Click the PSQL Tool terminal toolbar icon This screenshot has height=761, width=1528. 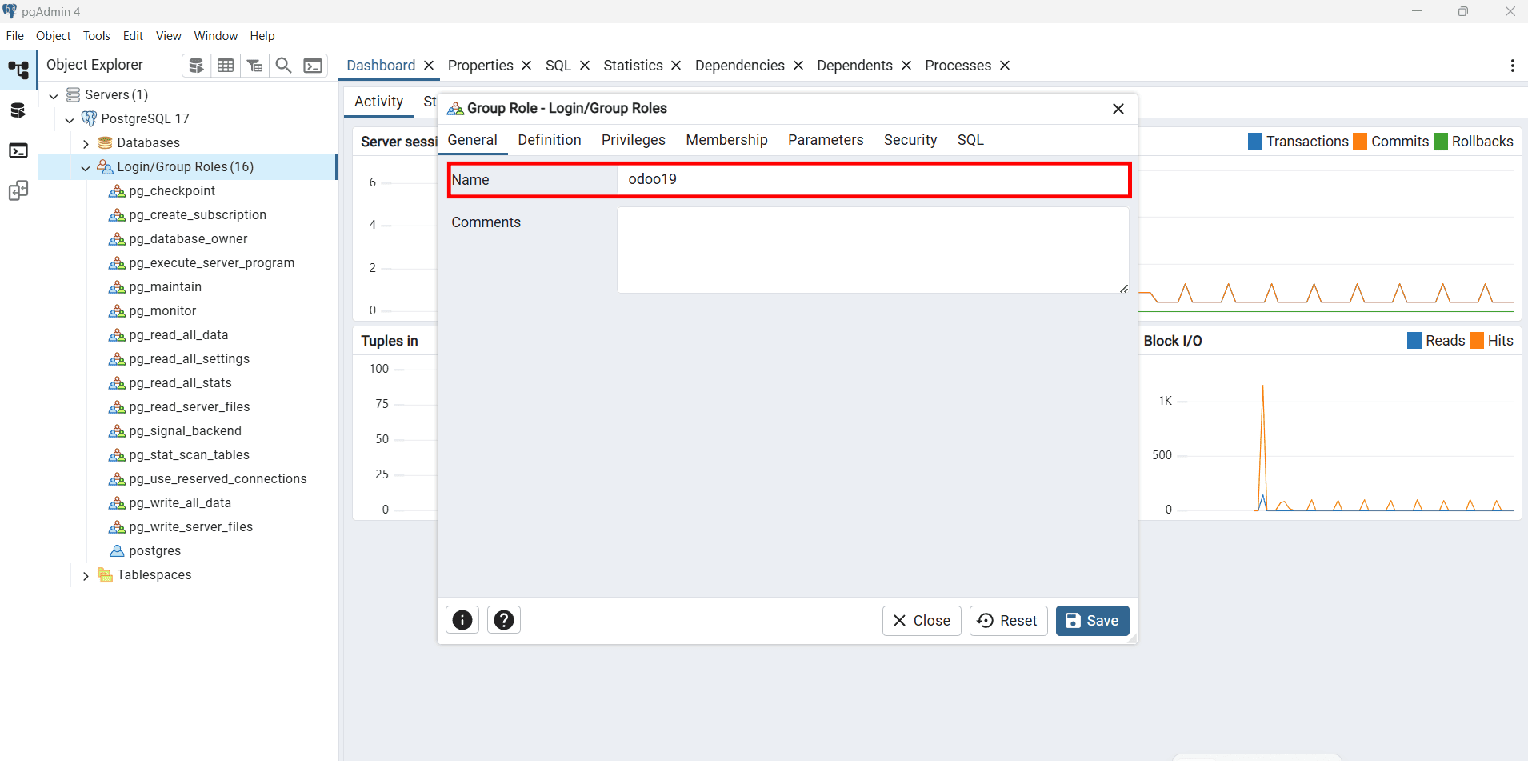click(313, 65)
